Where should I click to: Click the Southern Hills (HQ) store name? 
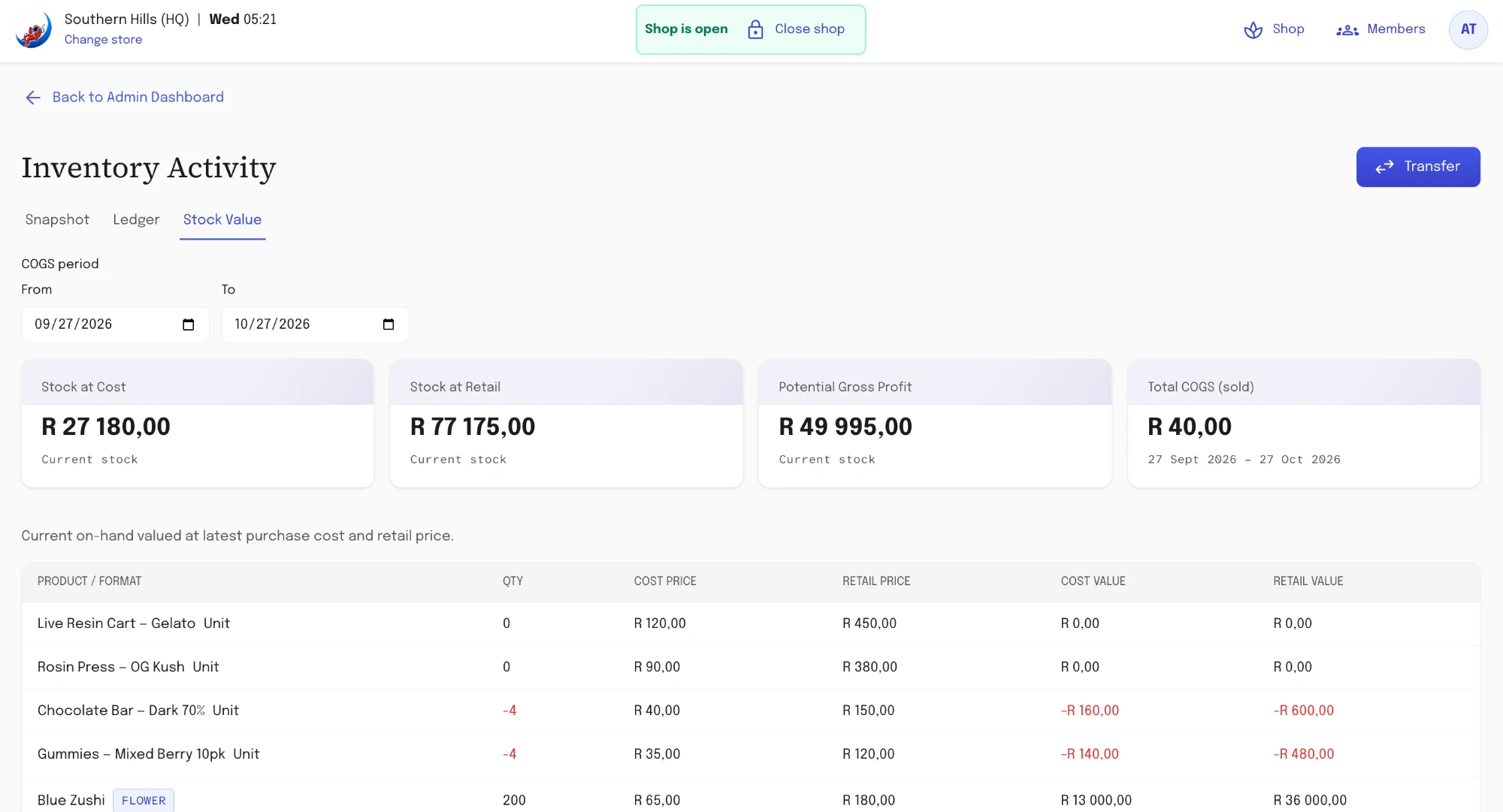(127, 20)
